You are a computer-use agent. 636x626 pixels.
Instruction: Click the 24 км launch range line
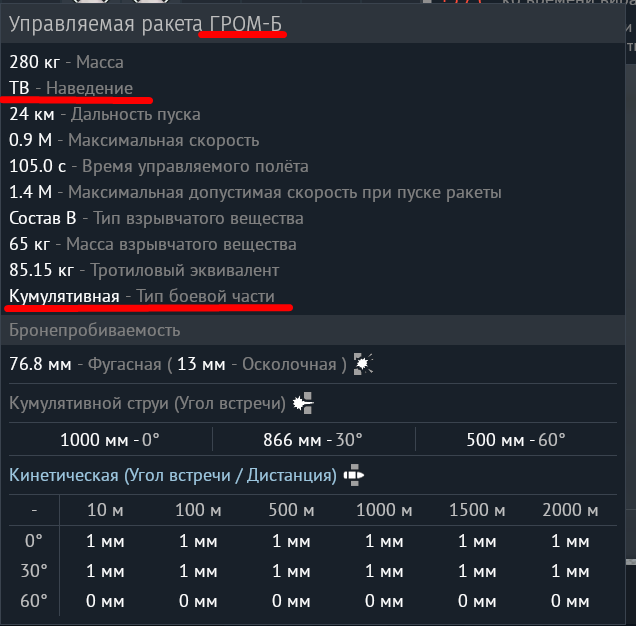(105, 114)
